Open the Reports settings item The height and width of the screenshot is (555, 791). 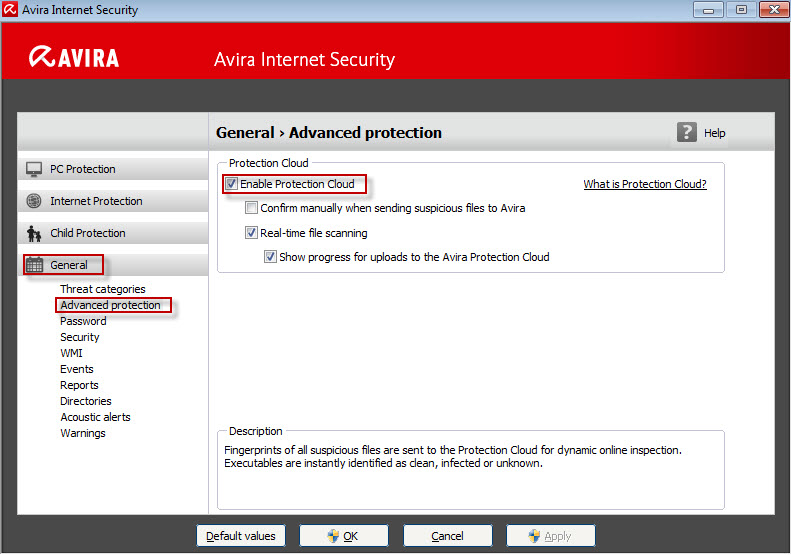79,385
